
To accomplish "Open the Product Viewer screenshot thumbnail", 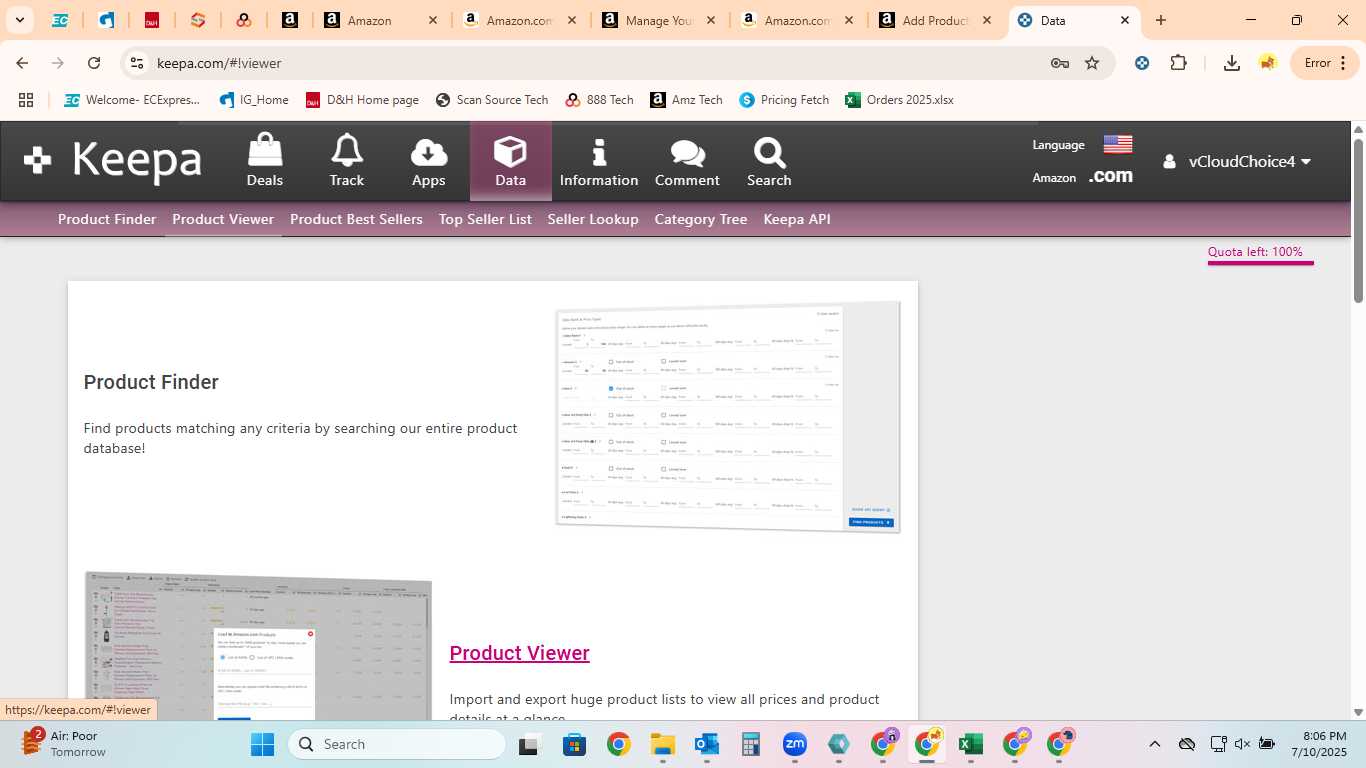I will (x=258, y=646).
